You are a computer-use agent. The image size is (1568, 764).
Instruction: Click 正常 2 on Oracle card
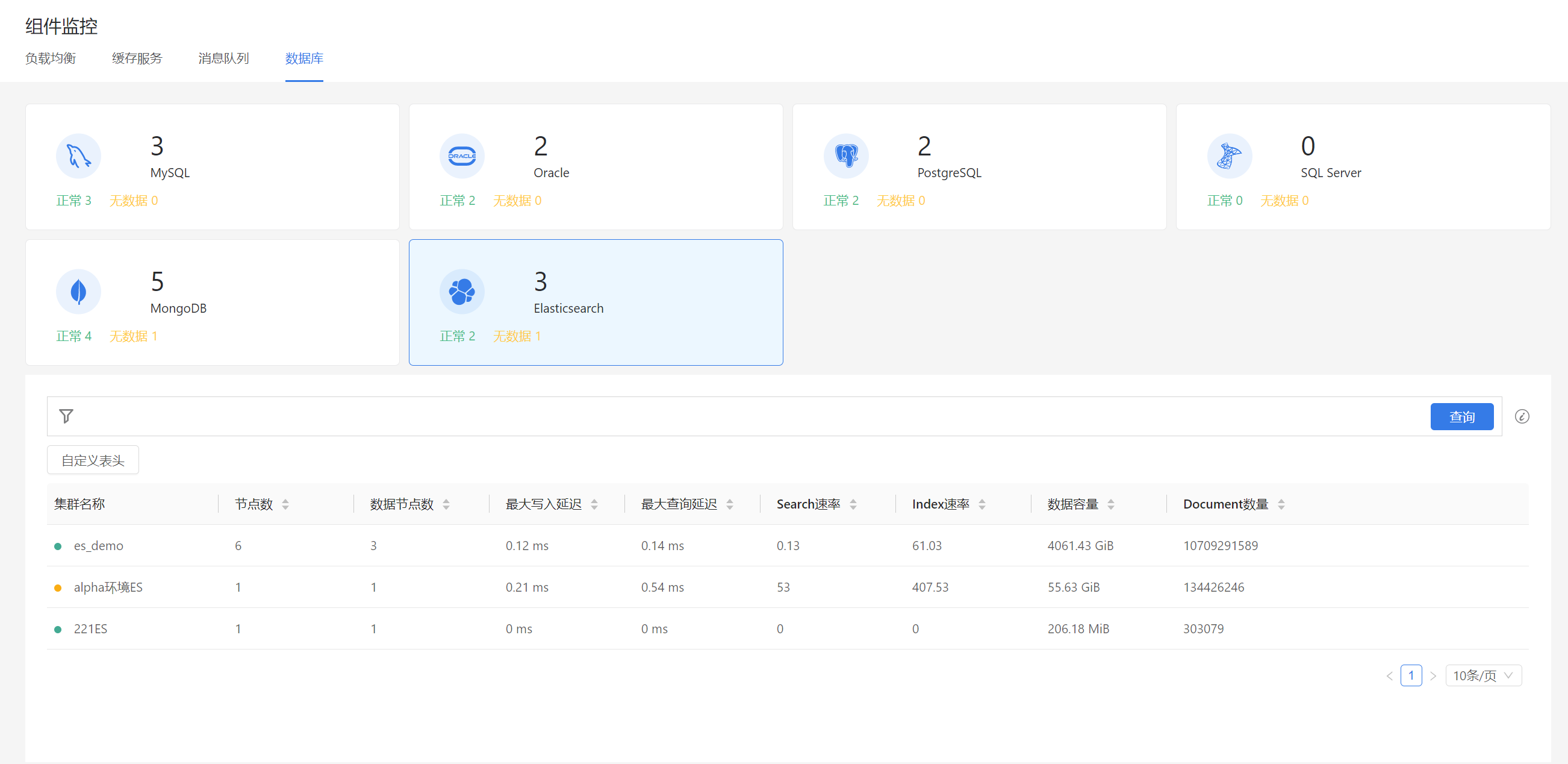click(x=457, y=201)
